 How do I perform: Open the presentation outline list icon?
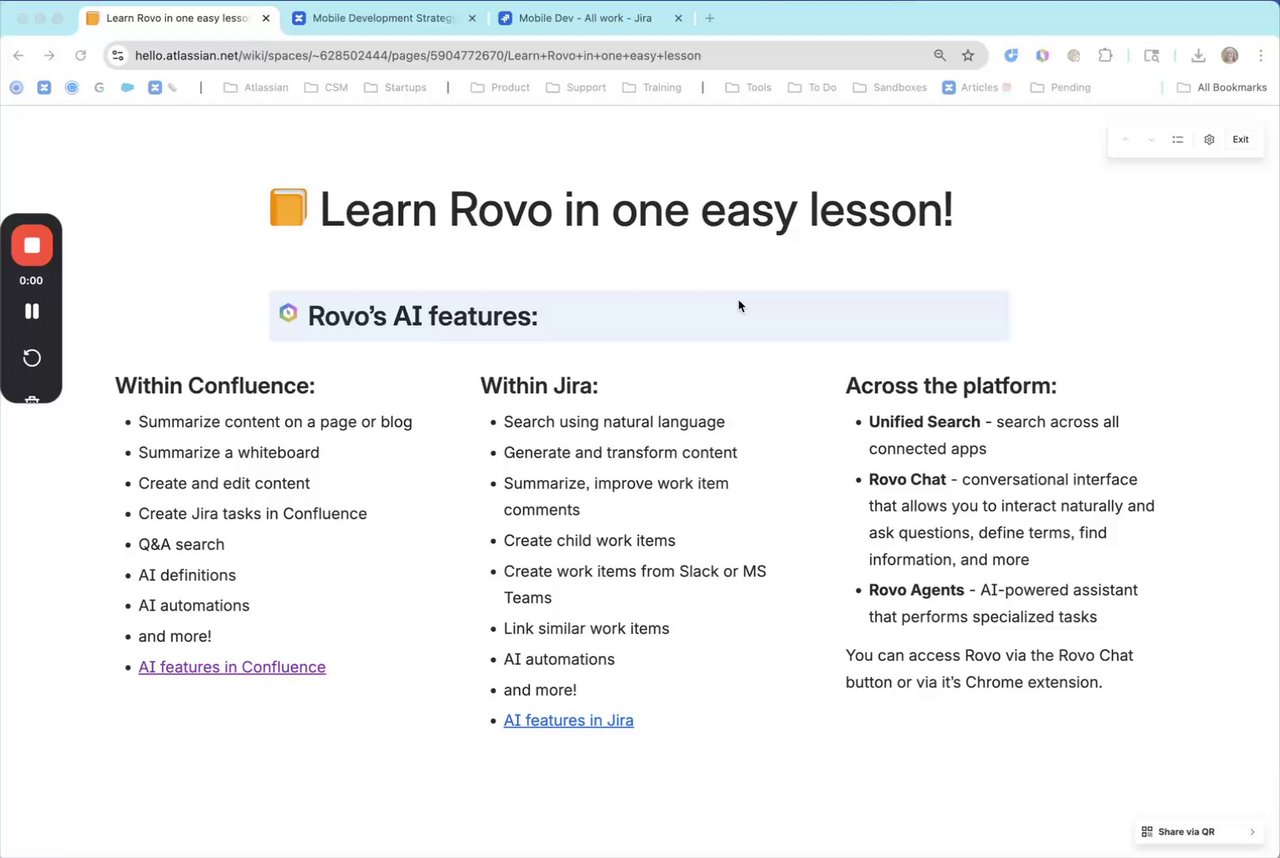[x=1178, y=140]
